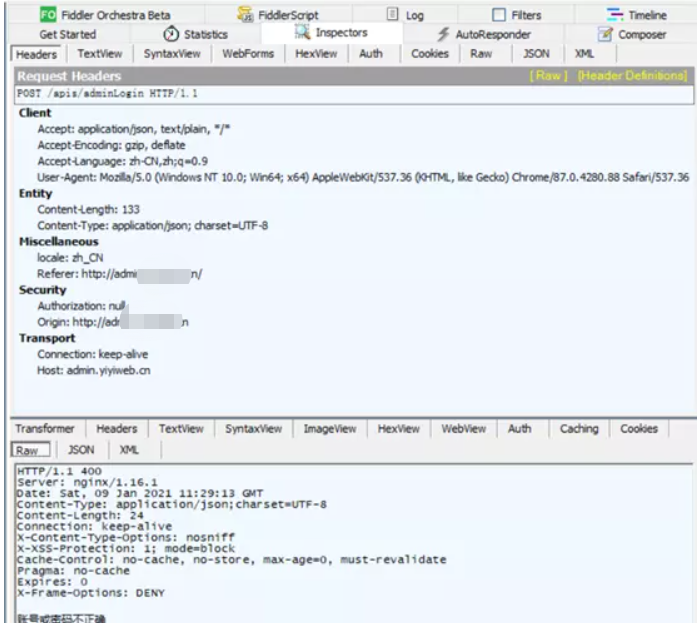Click the AutoResponder lightning icon
The height and width of the screenshot is (623, 700).
coord(443,34)
